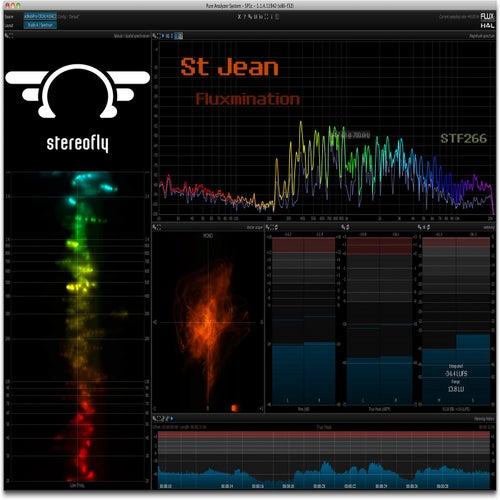Maximize the Metering history panel via its frame icon
This screenshot has height=500, width=500.
[x=160, y=419]
